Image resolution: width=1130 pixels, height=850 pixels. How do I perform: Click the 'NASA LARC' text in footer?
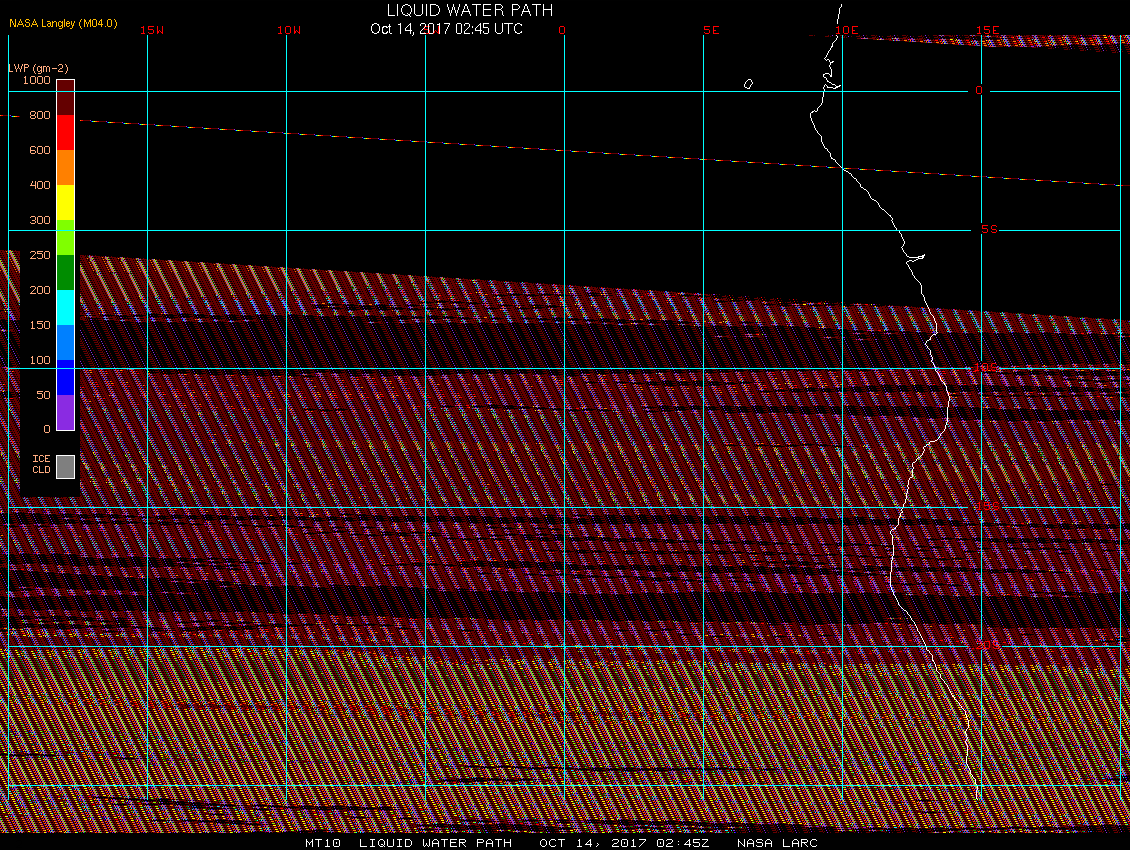click(x=777, y=843)
